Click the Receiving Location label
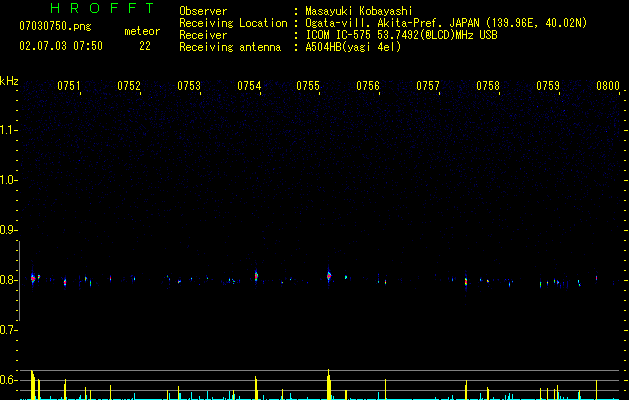The width and height of the screenshot is (629, 400). (233, 23)
